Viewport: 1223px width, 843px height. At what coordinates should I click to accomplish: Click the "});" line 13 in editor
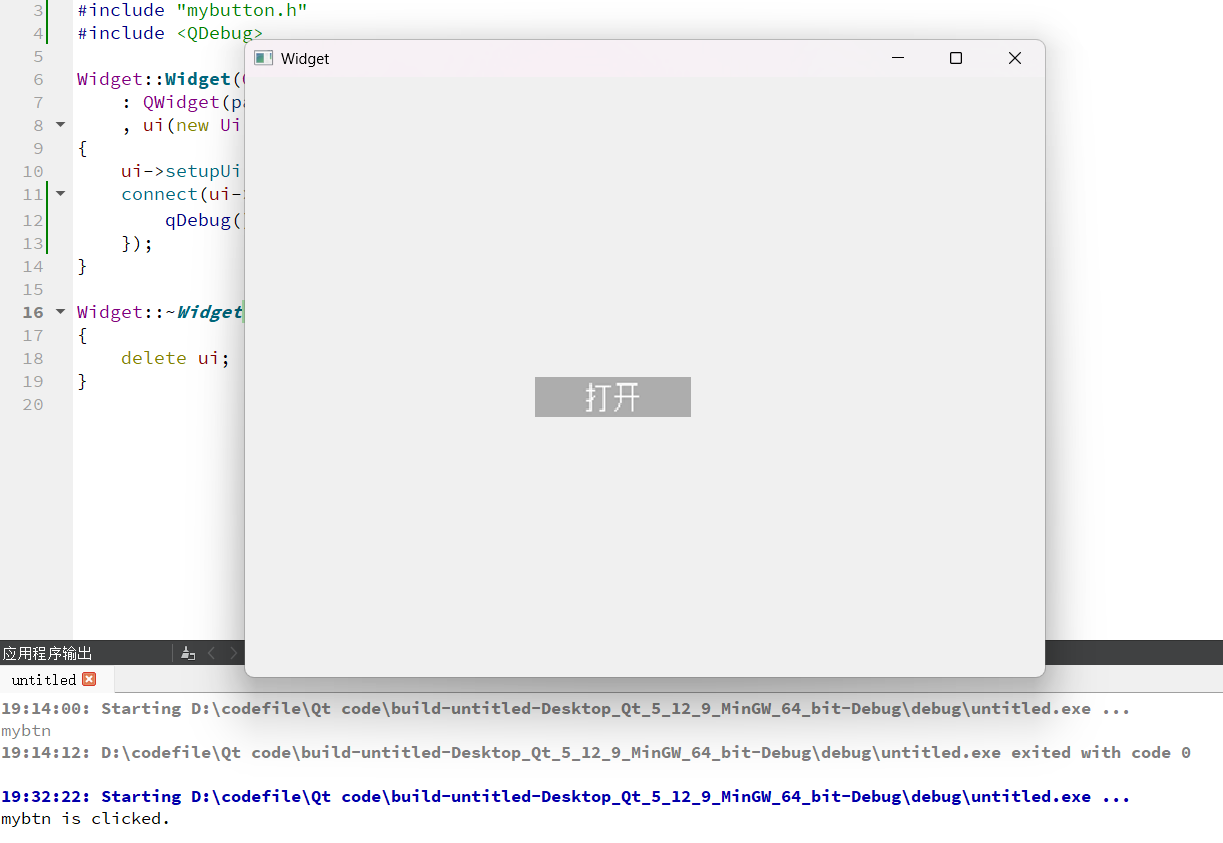137,243
